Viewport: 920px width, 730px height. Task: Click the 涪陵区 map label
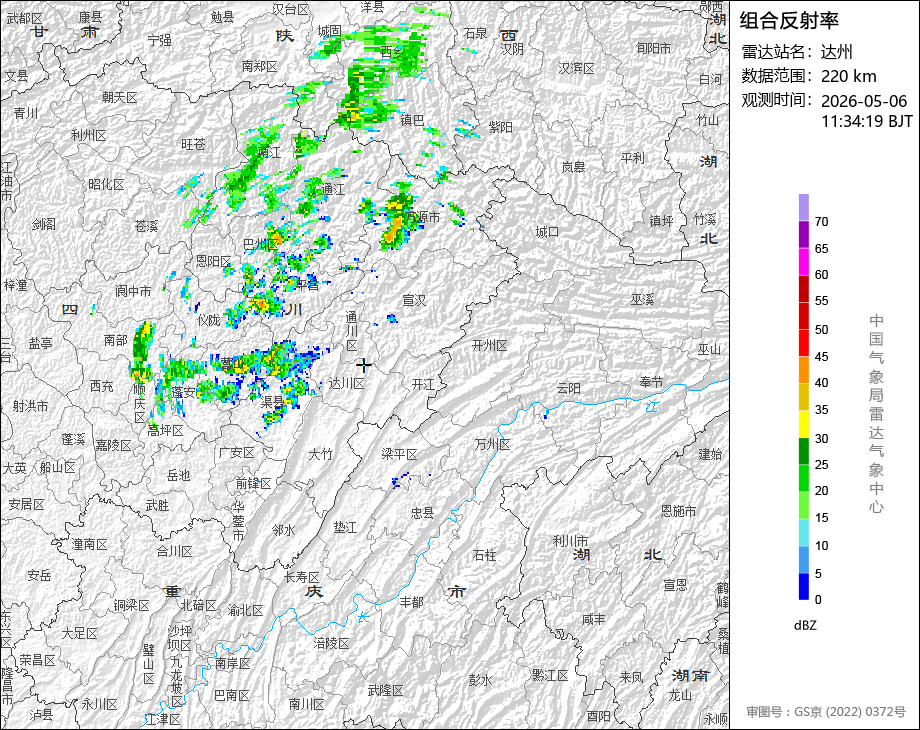point(332,643)
